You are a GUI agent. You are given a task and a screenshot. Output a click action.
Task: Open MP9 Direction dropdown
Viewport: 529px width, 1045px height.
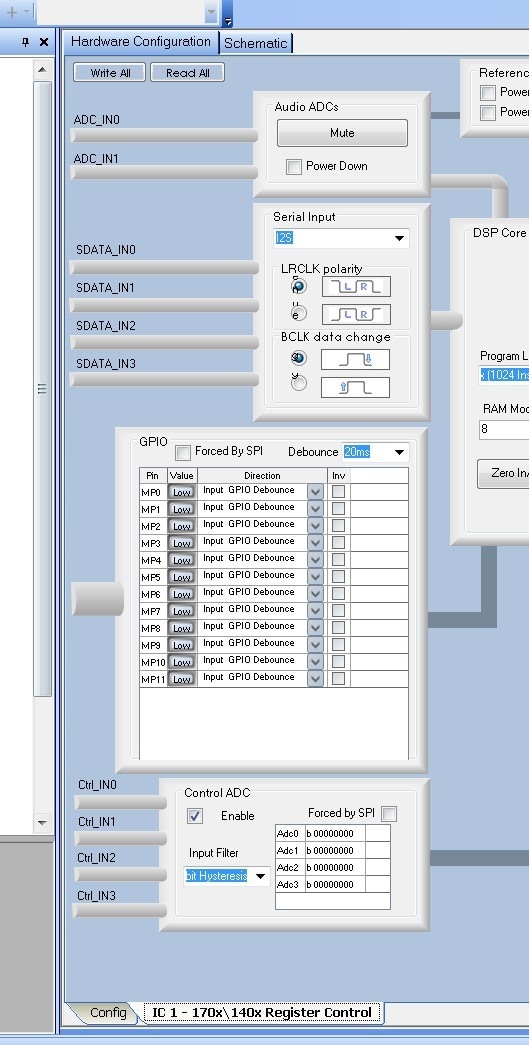pyautogui.click(x=315, y=644)
